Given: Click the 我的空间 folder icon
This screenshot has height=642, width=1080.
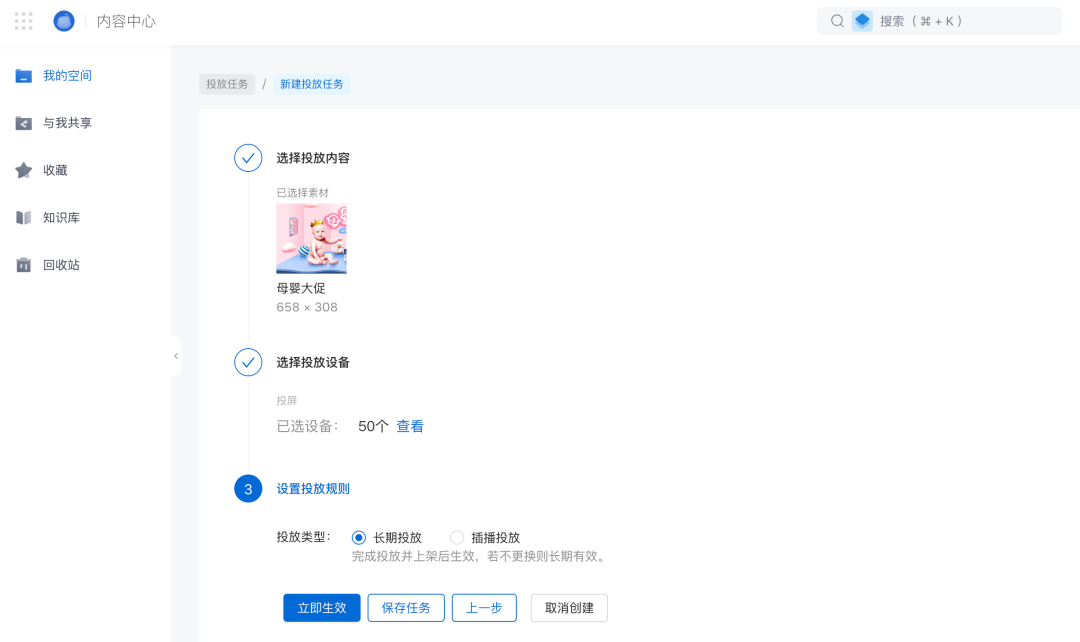Looking at the screenshot, I should tap(23, 76).
